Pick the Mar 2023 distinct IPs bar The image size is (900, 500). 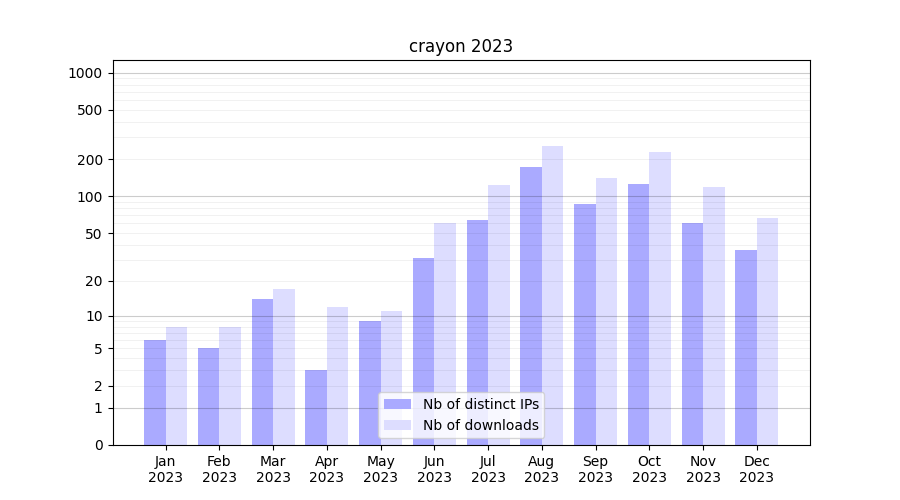[x=262, y=372]
